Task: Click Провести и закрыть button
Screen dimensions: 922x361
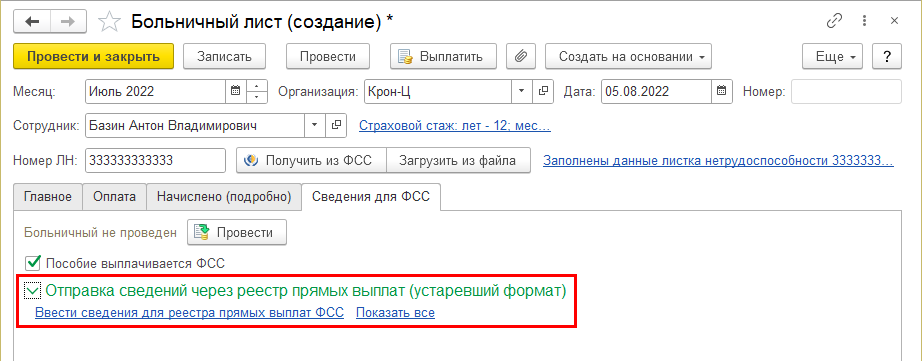Action: click(x=93, y=57)
